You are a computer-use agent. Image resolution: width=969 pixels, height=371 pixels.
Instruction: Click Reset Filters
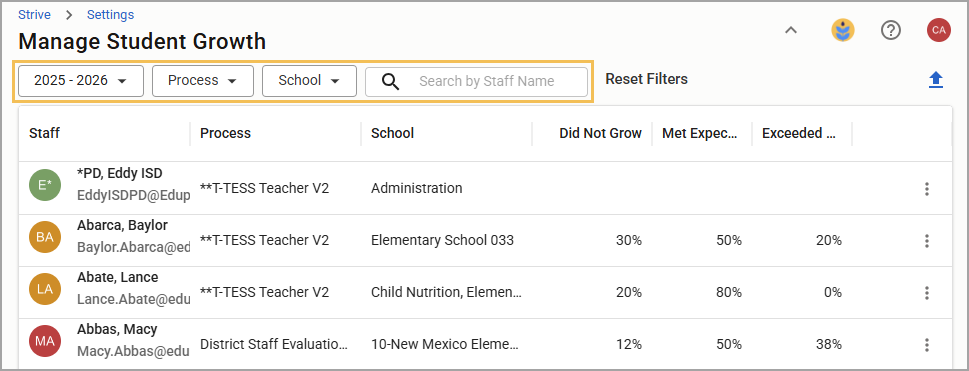tap(646, 79)
